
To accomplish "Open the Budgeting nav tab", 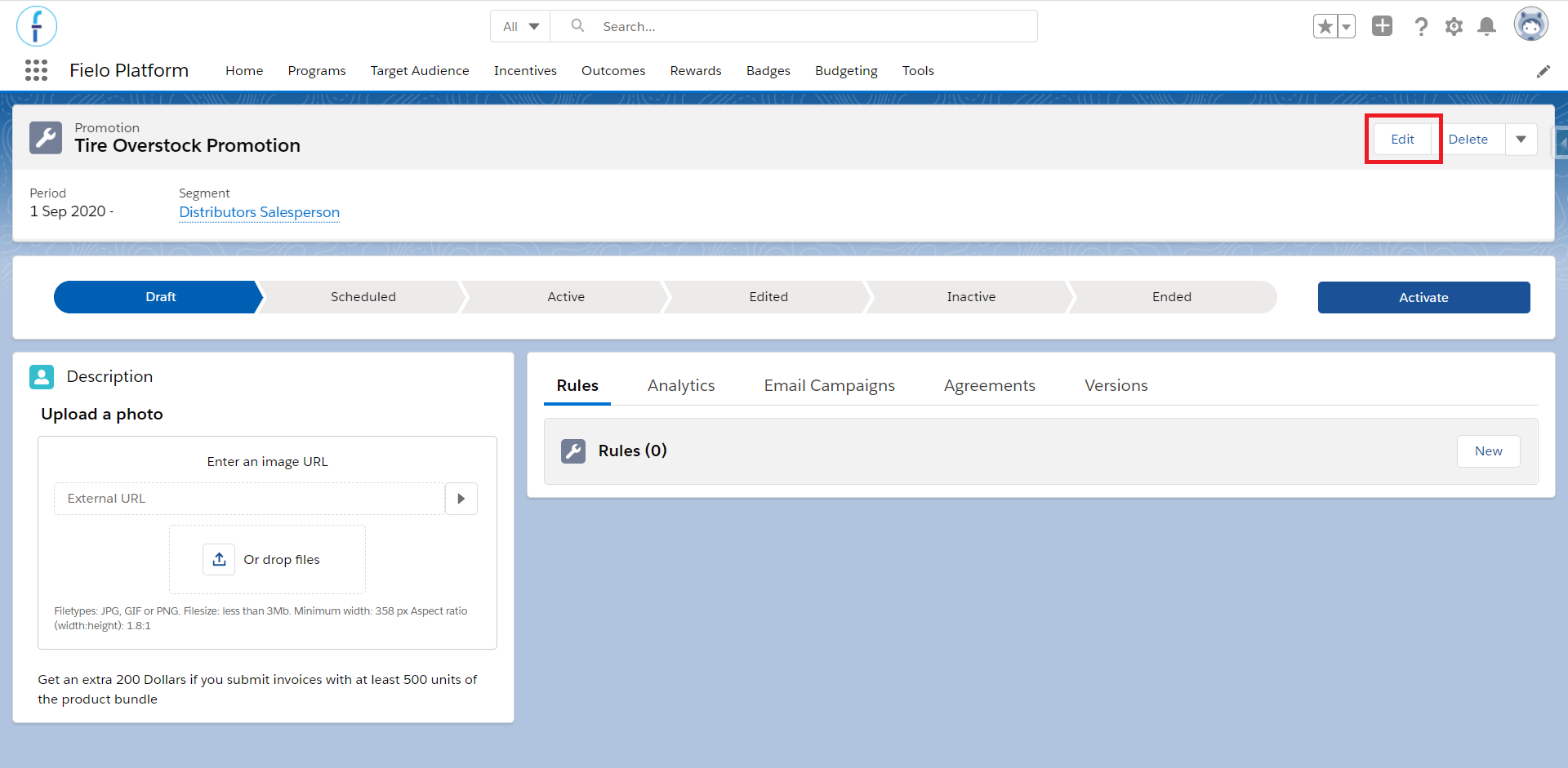I will click(846, 71).
